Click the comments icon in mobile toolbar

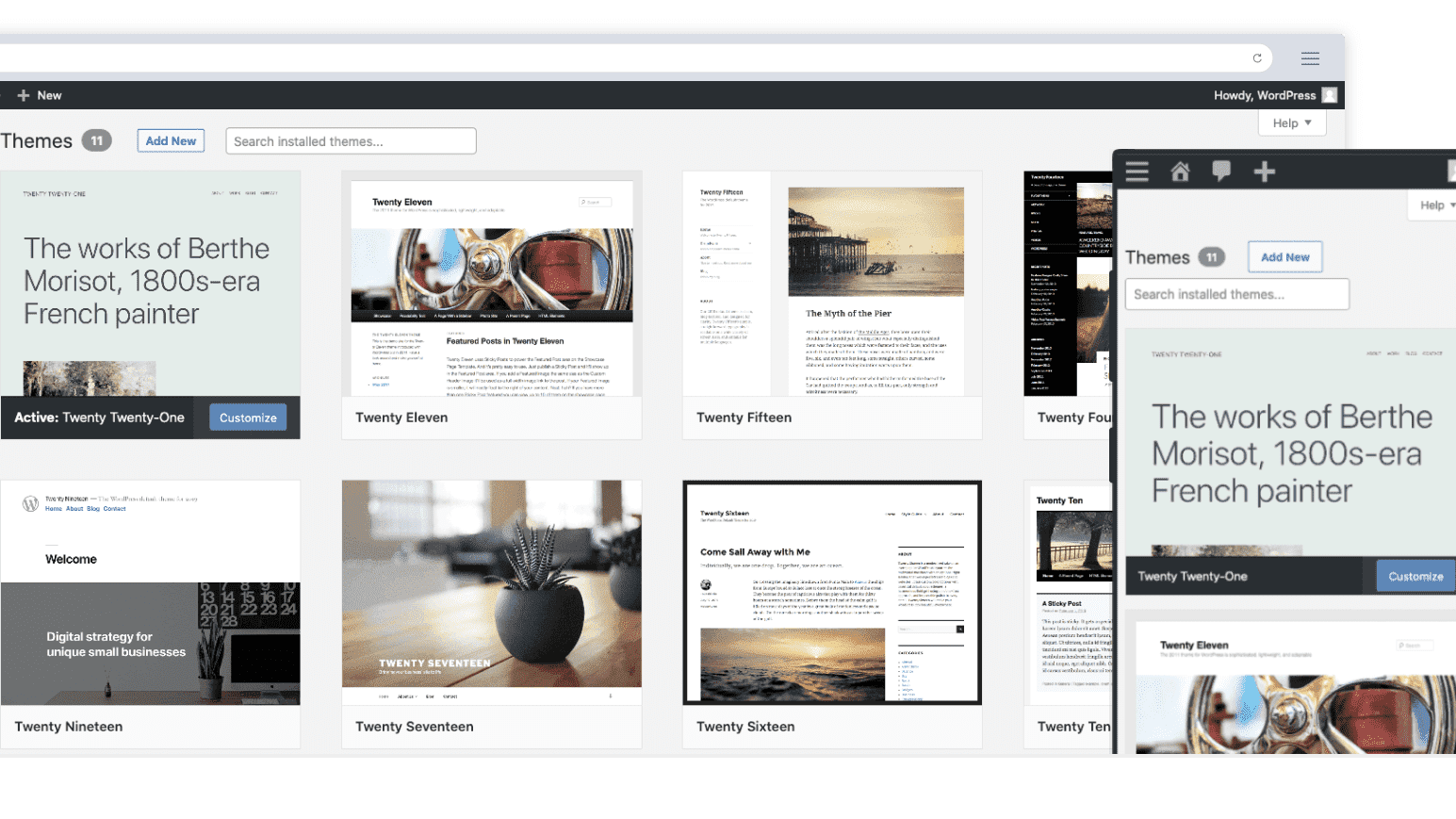[1221, 171]
